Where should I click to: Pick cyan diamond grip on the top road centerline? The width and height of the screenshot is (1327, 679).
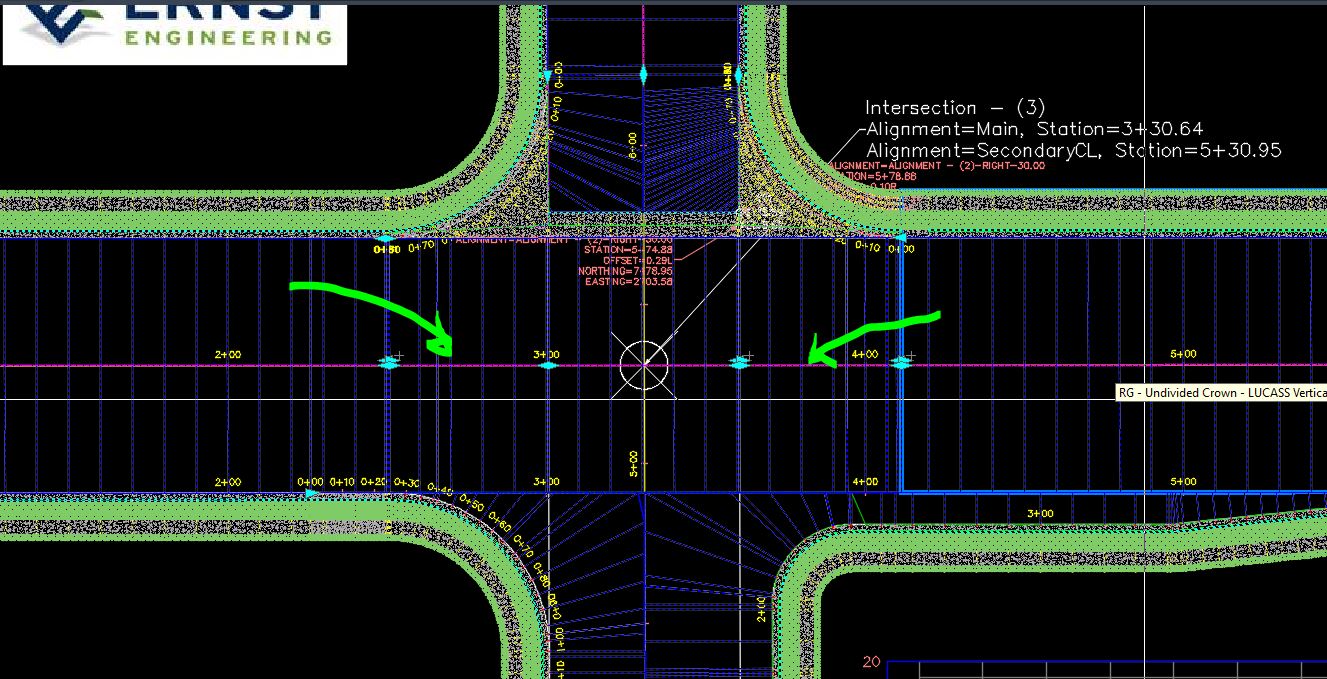pyautogui.click(x=643, y=74)
